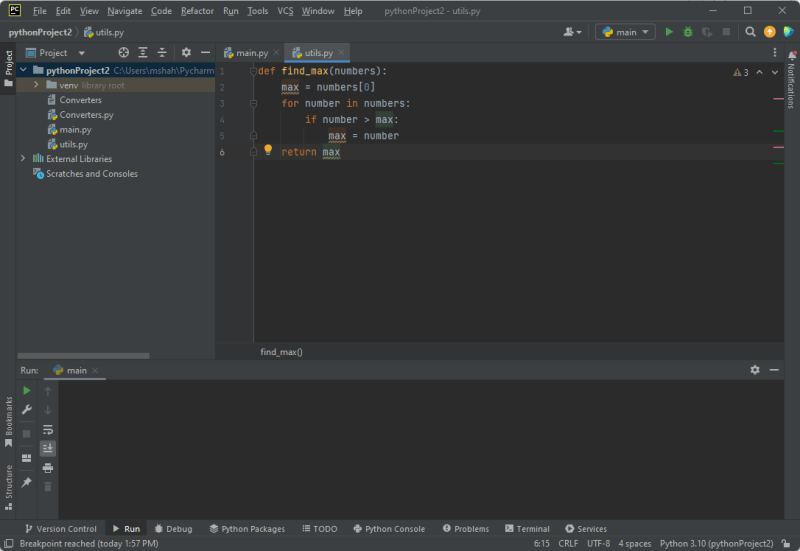Jump to next highlighted problem arrow

click(774, 72)
